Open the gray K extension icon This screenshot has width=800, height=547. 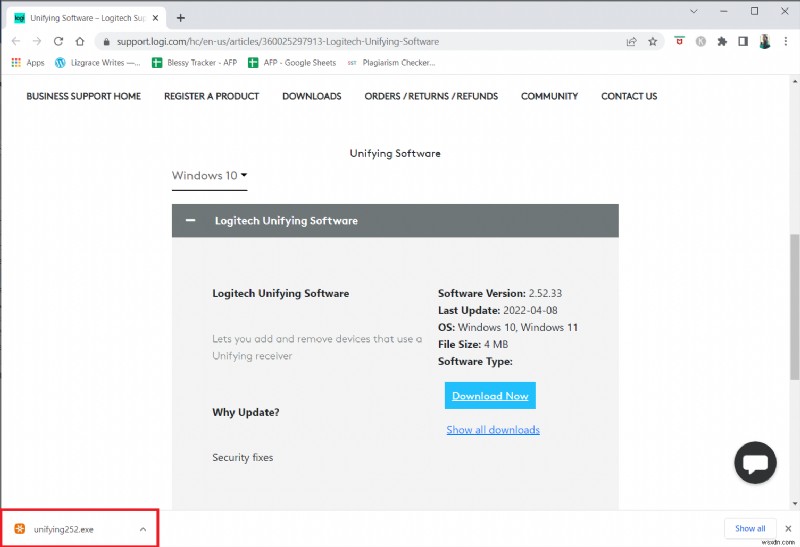[x=701, y=42]
